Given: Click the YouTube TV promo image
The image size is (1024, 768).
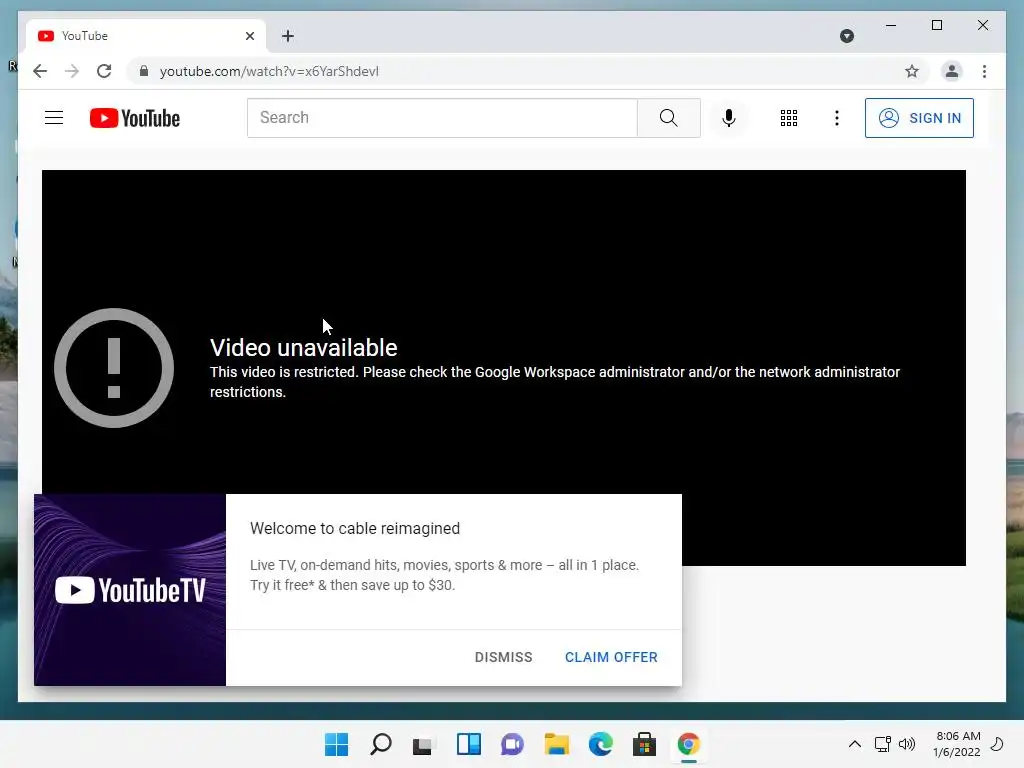Looking at the screenshot, I should 130,590.
